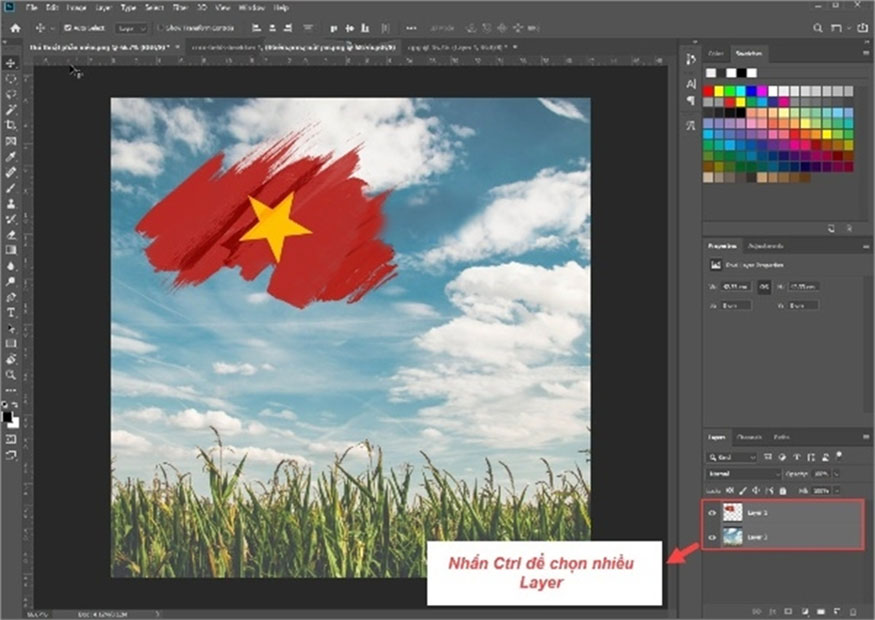Lock all using the padlock icon
The height and width of the screenshot is (620, 875).
pyautogui.click(x=783, y=491)
